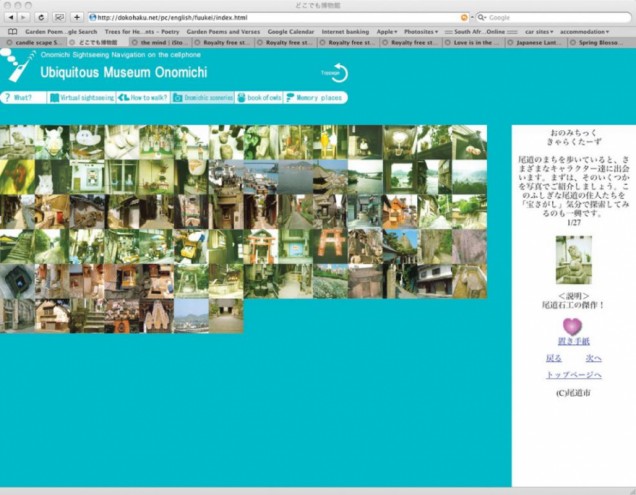Open the pagoda tower scenery thumbnail
Screen dimensions: 636x495
(330, 177)
